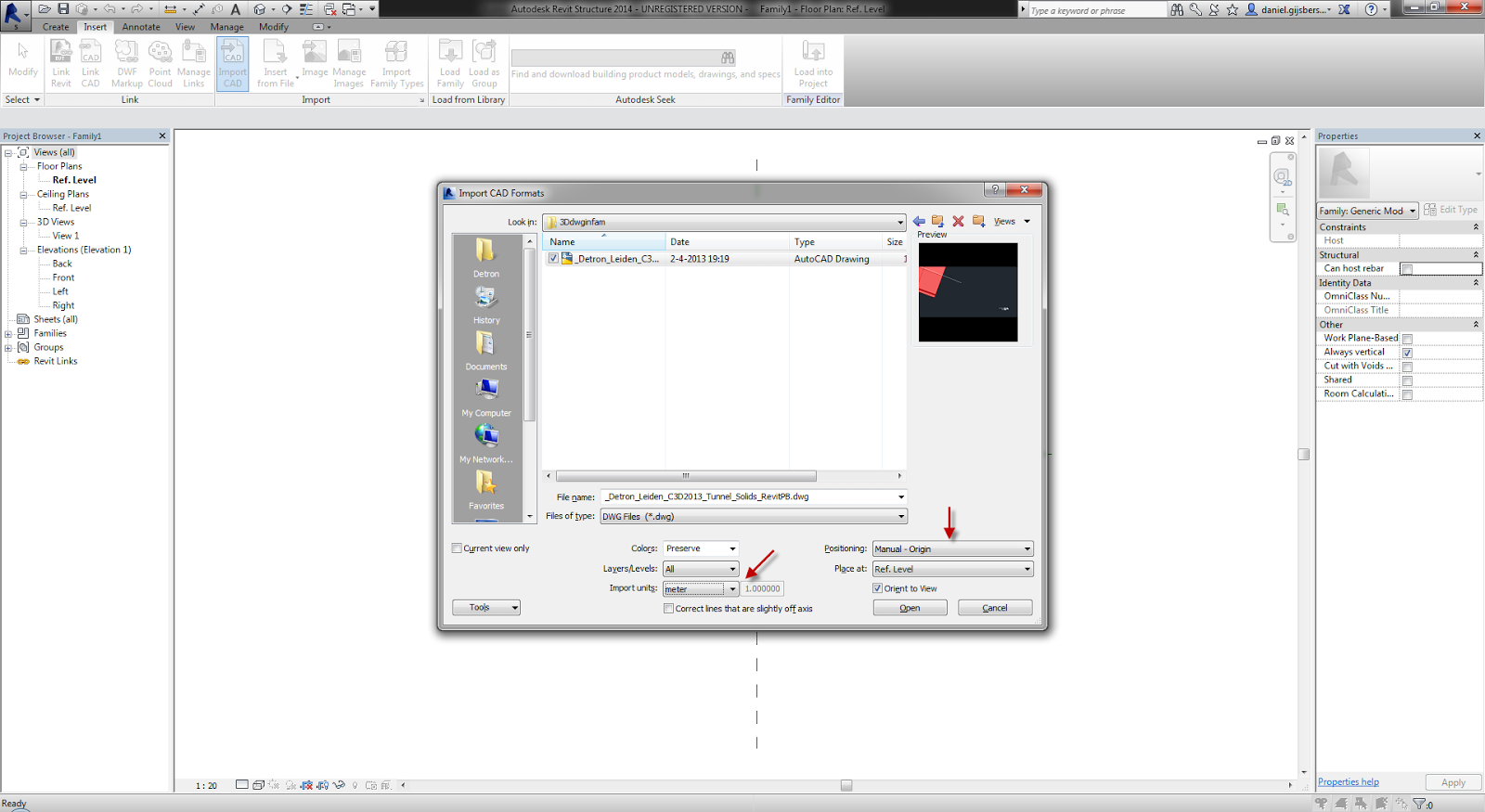1485x812 pixels.
Task: Click the Import CAD ribbon tool
Action: point(232,64)
